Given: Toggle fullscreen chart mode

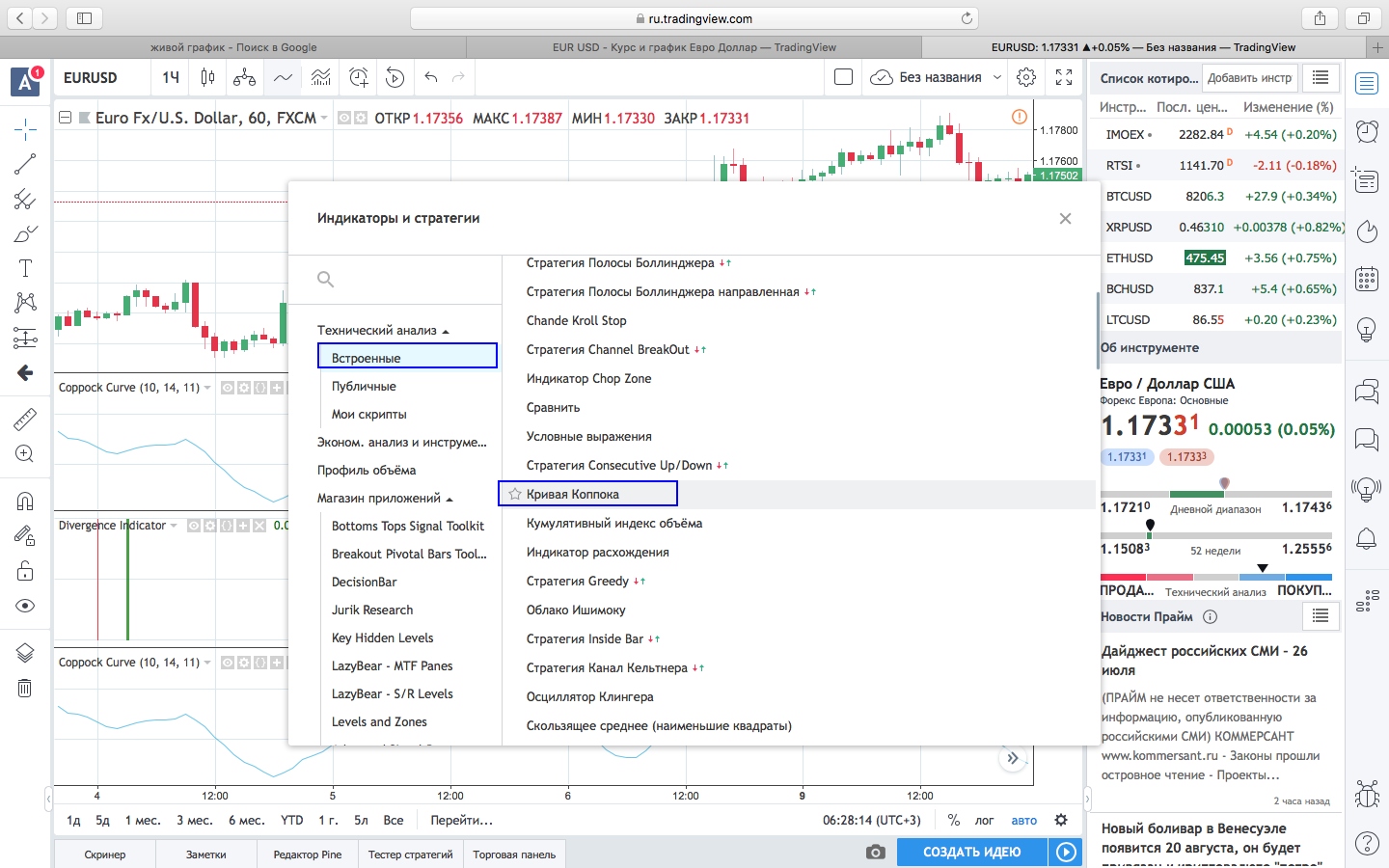Looking at the screenshot, I should click(x=1064, y=77).
